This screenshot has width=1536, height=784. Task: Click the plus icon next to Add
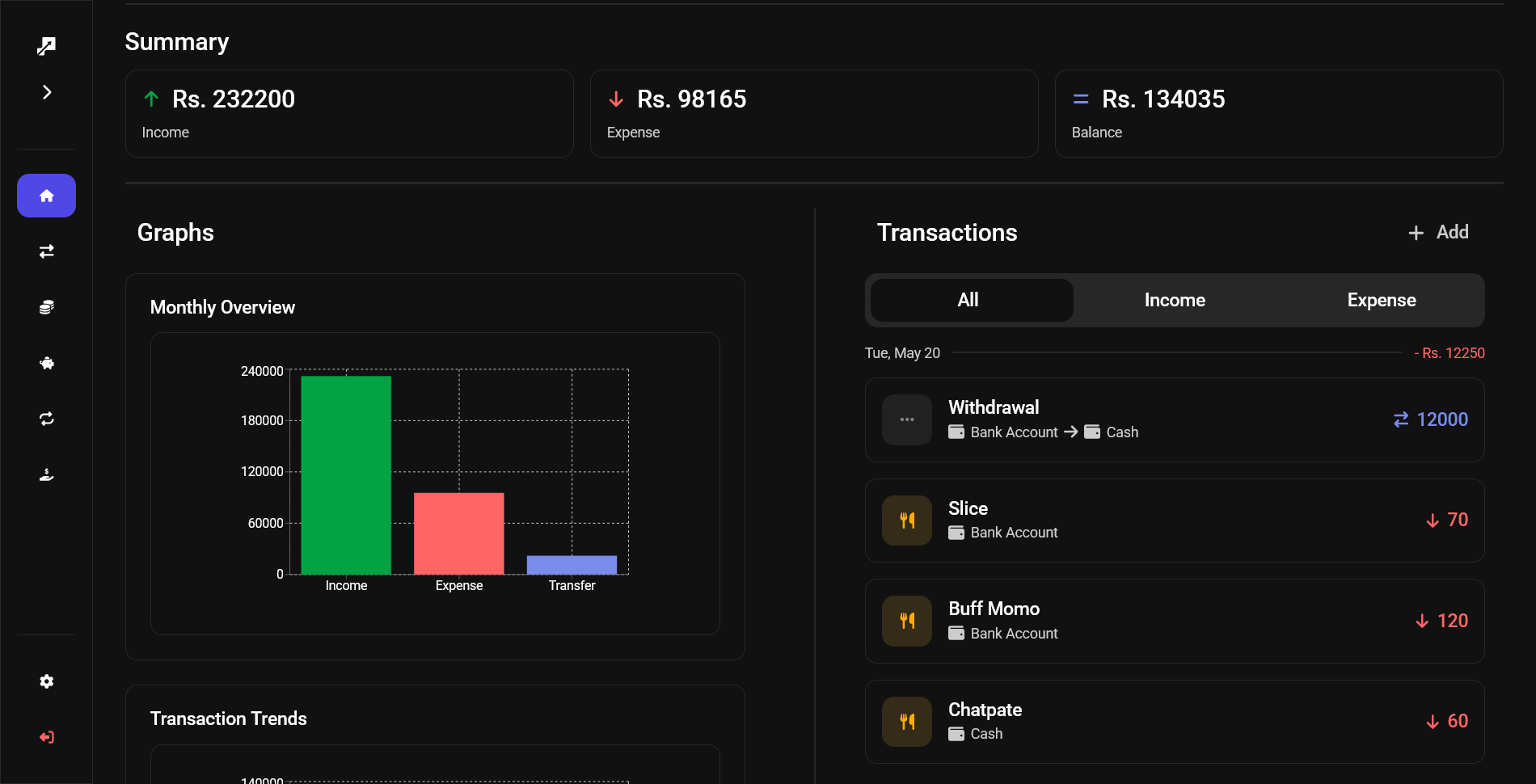click(x=1416, y=233)
